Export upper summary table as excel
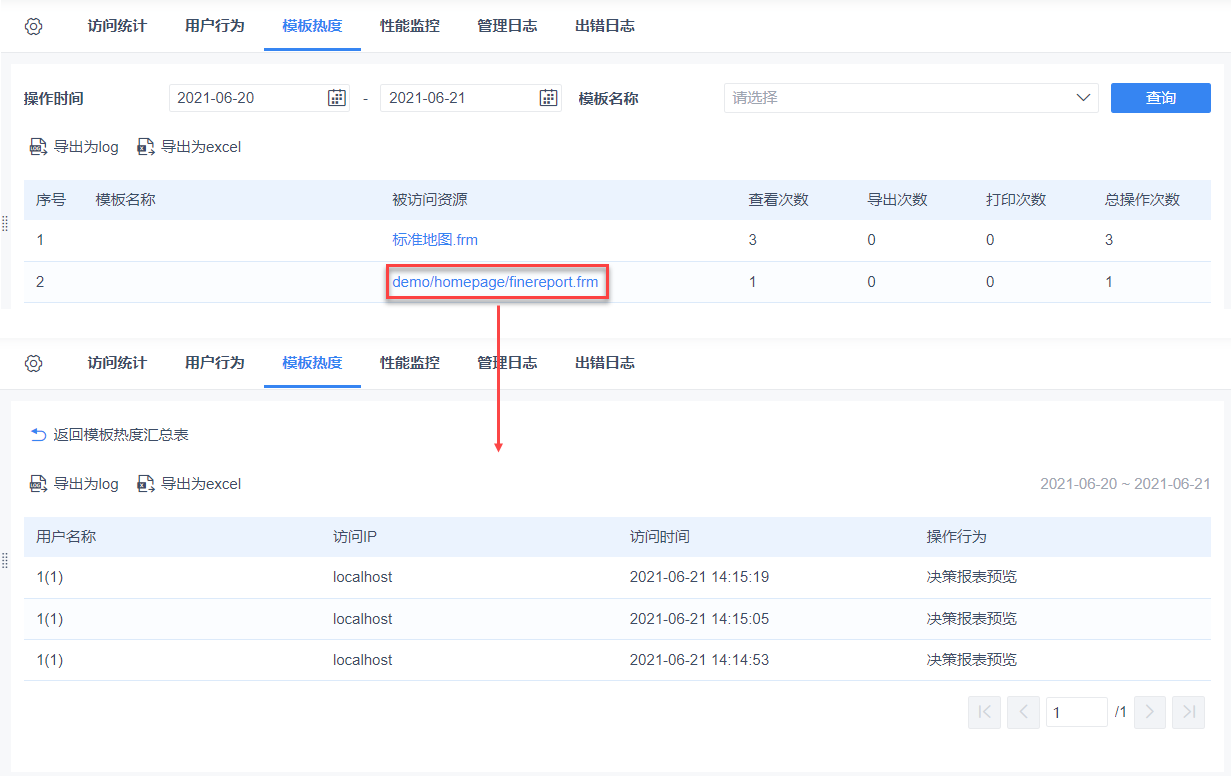The height and width of the screenshot is (776, 1231). (x=189, y=147)
